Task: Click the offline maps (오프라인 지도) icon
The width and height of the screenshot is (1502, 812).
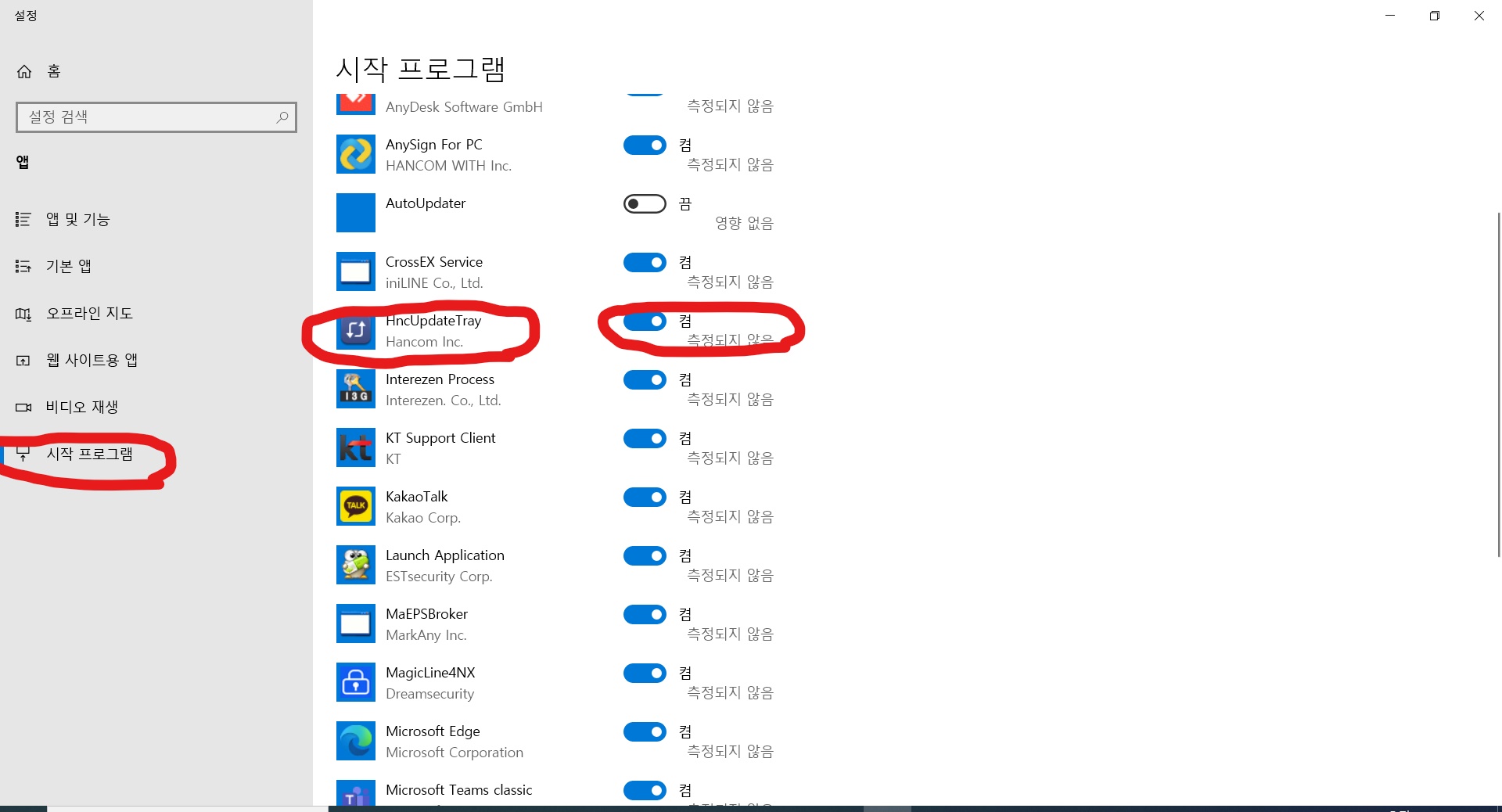Action: point(23,314)
